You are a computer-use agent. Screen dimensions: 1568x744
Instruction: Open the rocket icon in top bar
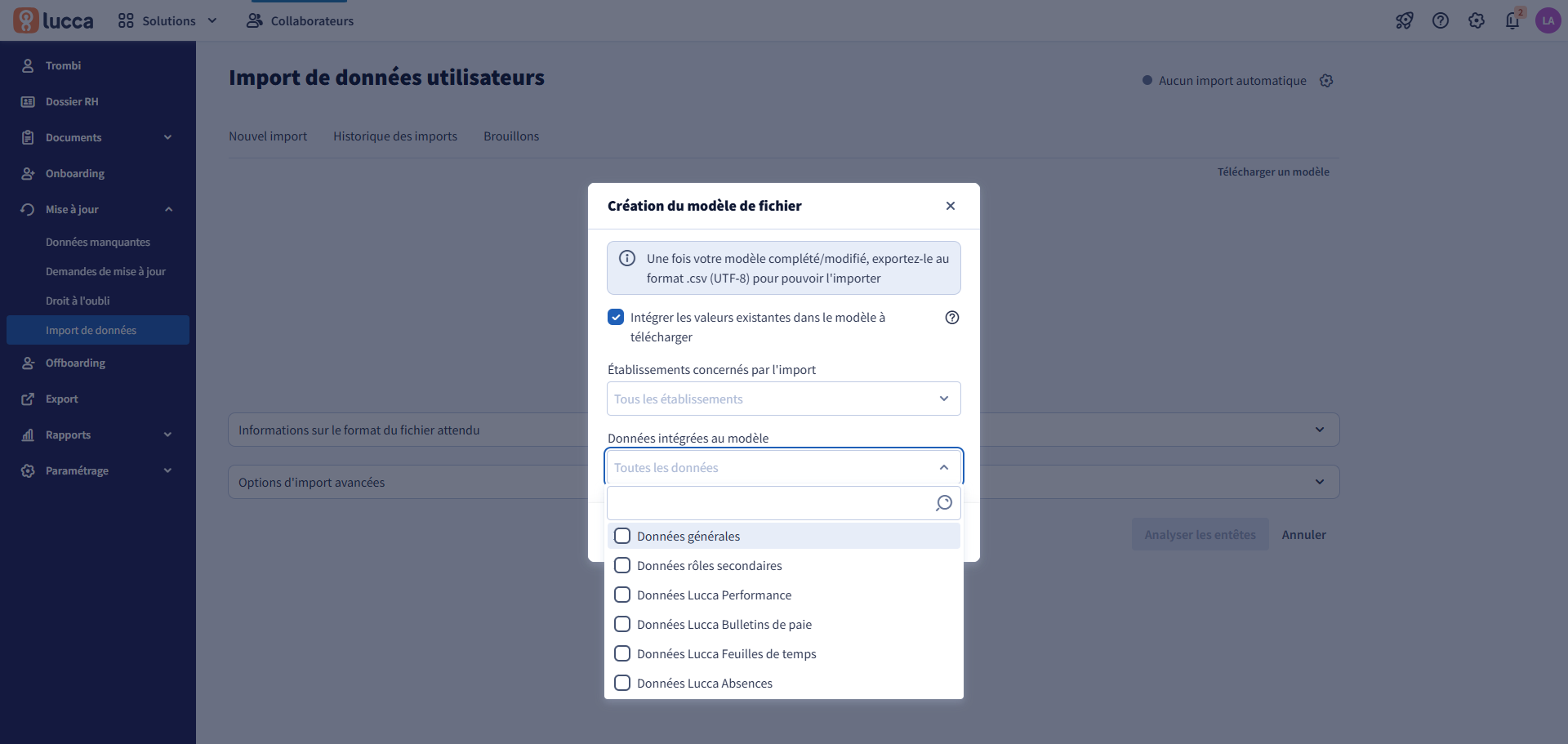pyautogui.click(x=1405, y=20)
